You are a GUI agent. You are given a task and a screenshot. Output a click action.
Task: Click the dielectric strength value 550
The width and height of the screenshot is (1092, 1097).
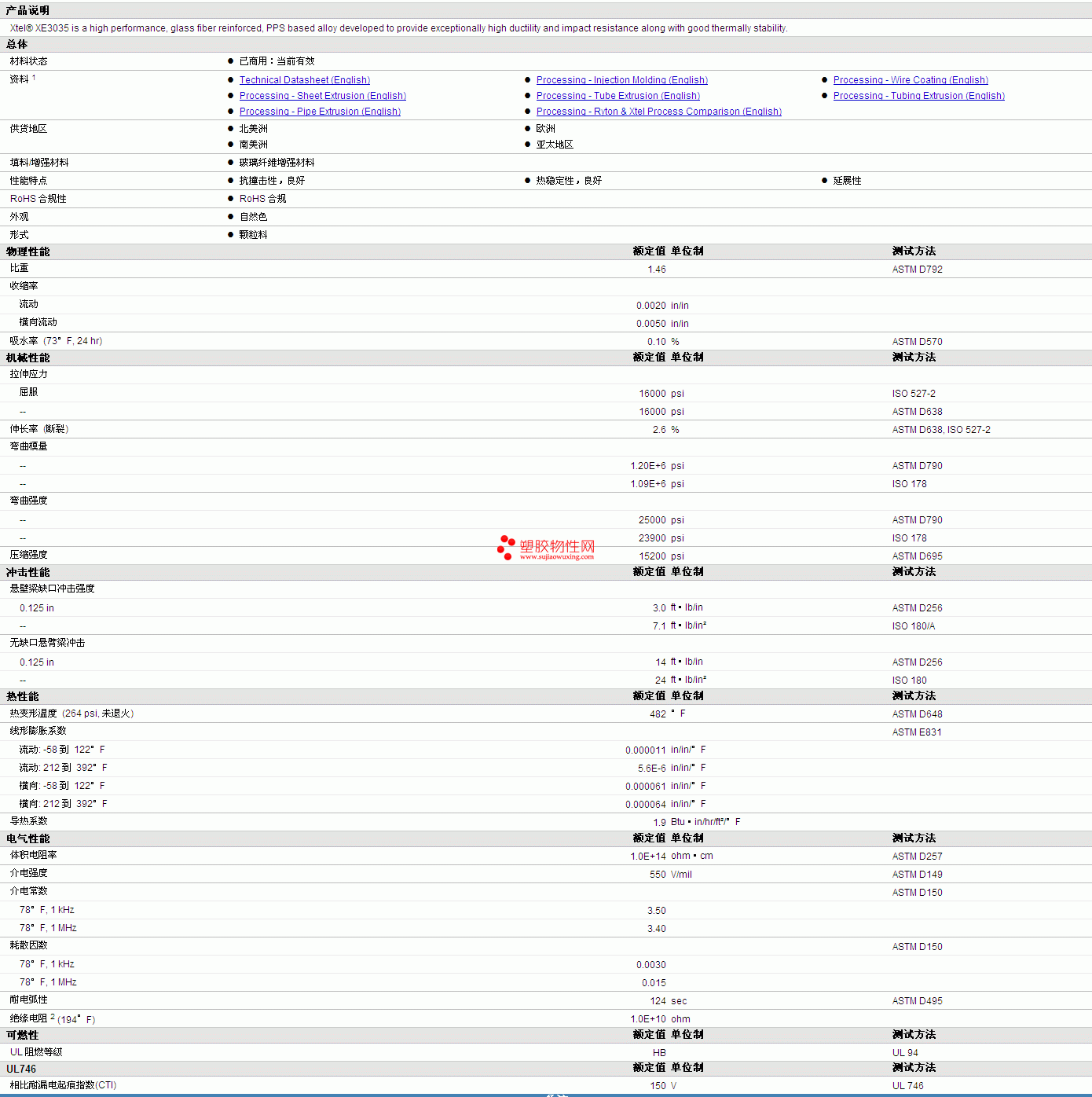click(658, 875)
